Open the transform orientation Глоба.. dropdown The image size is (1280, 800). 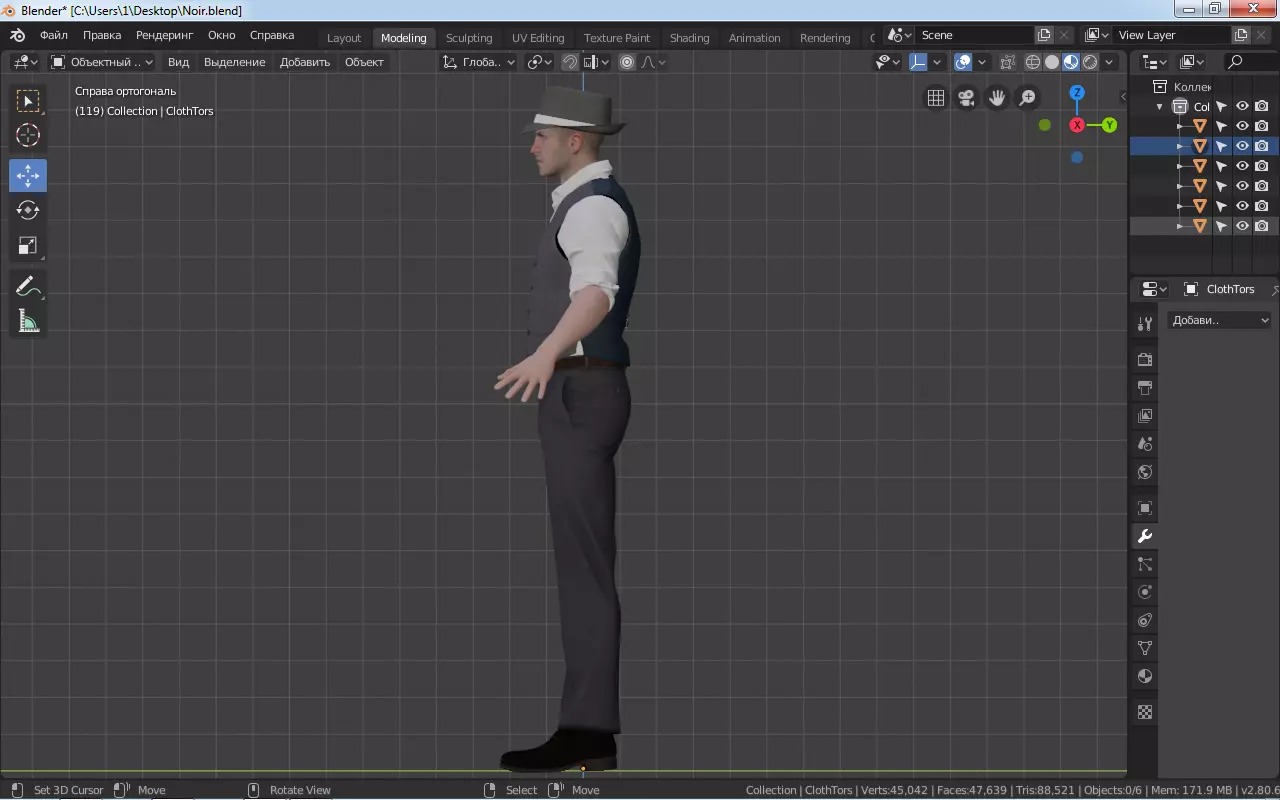479,62
